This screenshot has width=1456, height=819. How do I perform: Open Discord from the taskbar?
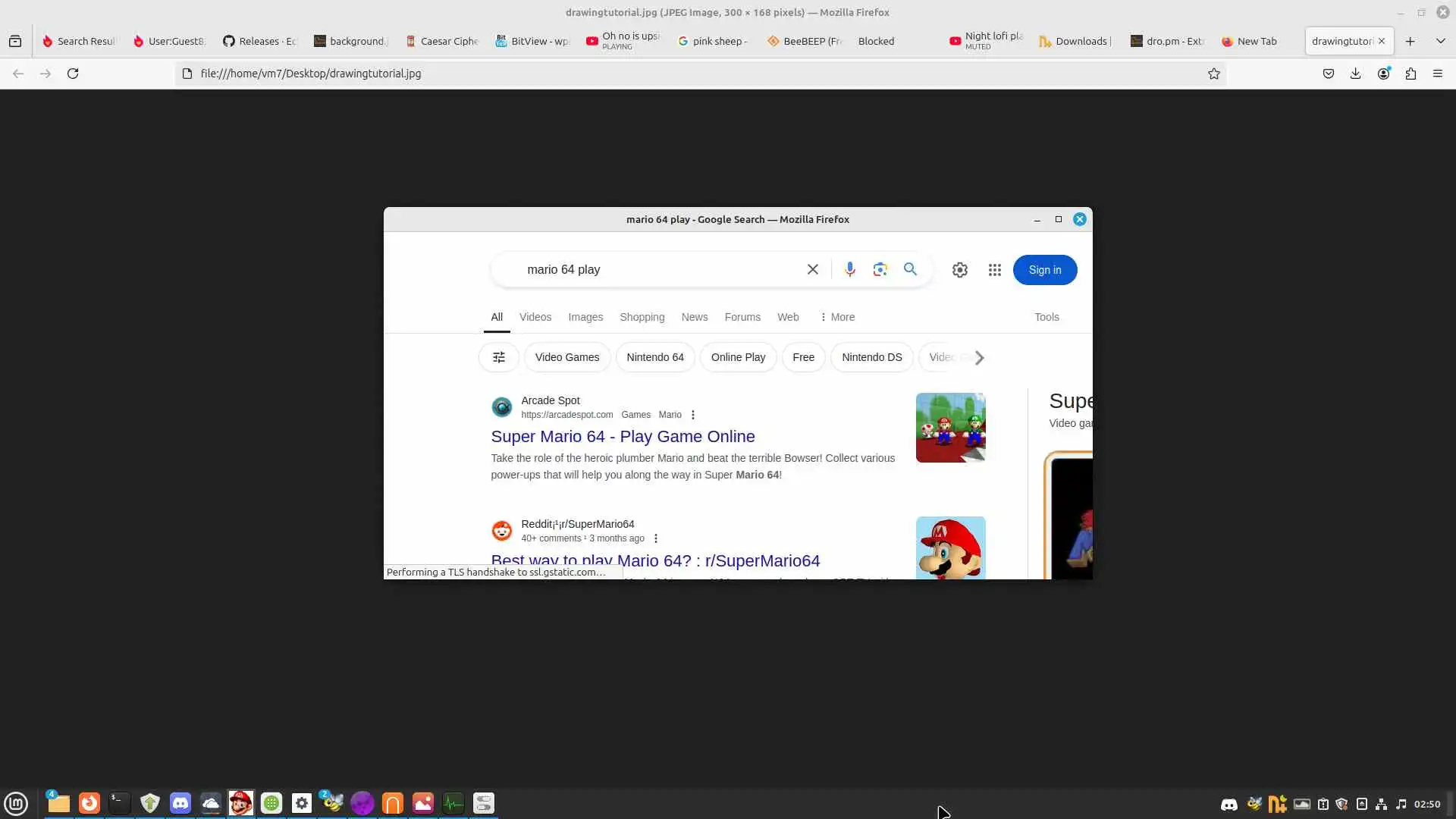(180, 802)
